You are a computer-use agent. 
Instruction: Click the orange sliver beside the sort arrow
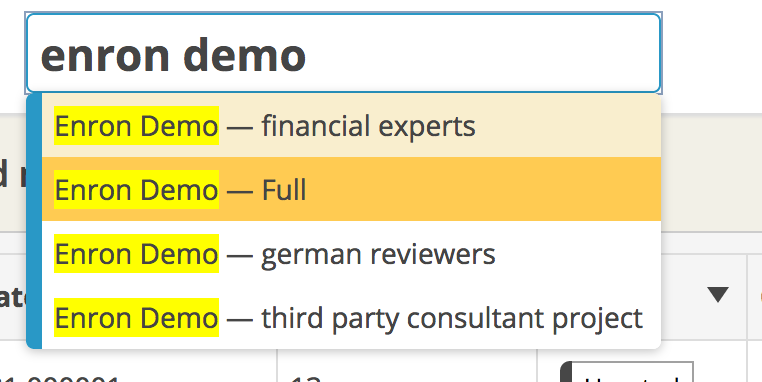point(760,296)
